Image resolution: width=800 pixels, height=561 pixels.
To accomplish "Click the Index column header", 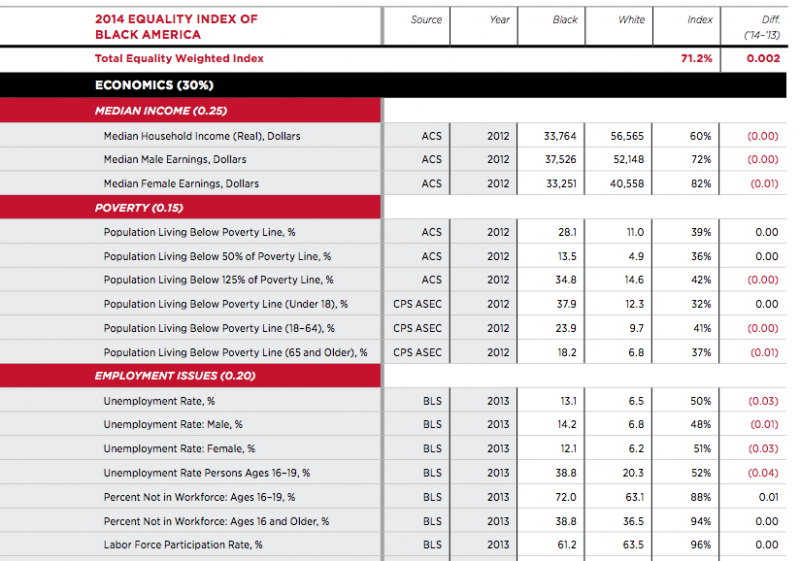I will pyautogui.click(x=700, y=20).
